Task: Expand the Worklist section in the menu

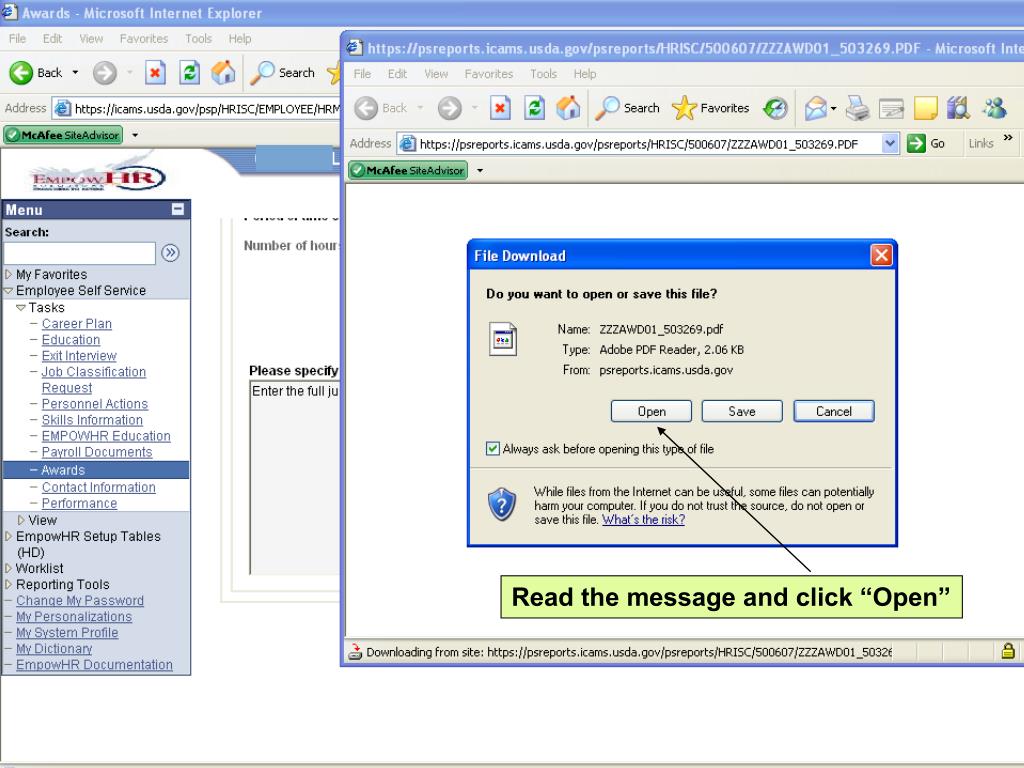Action: (x=8, y=568)
